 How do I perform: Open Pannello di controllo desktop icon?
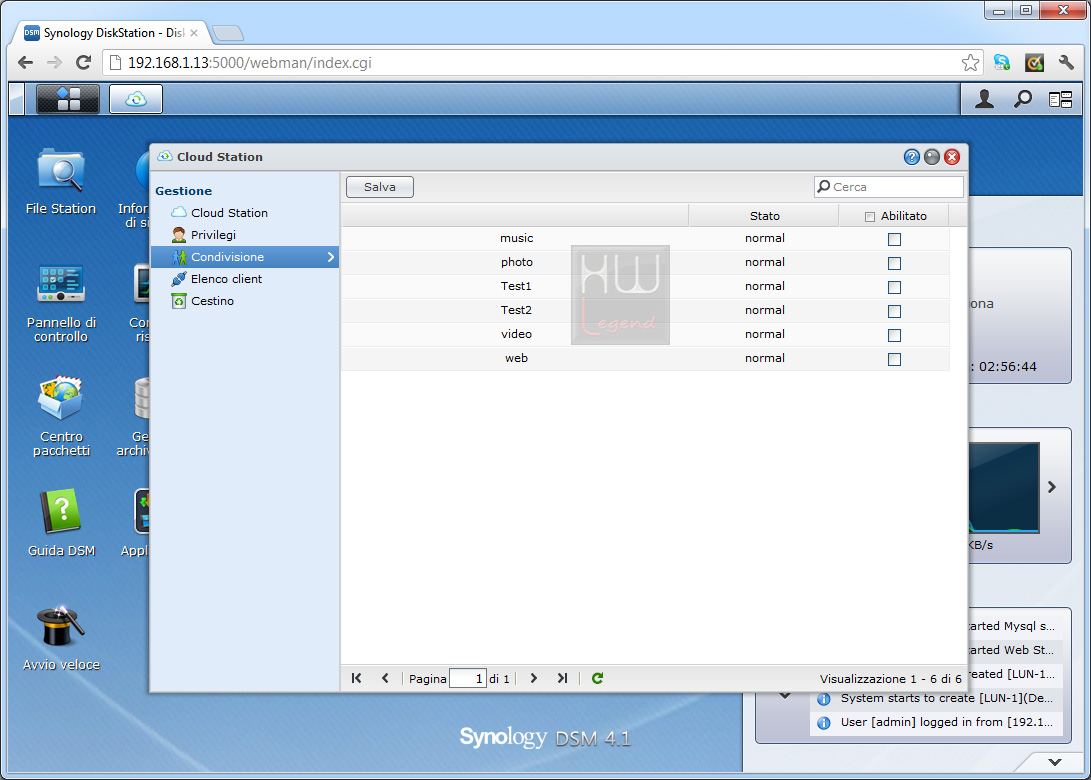(61, 302)
